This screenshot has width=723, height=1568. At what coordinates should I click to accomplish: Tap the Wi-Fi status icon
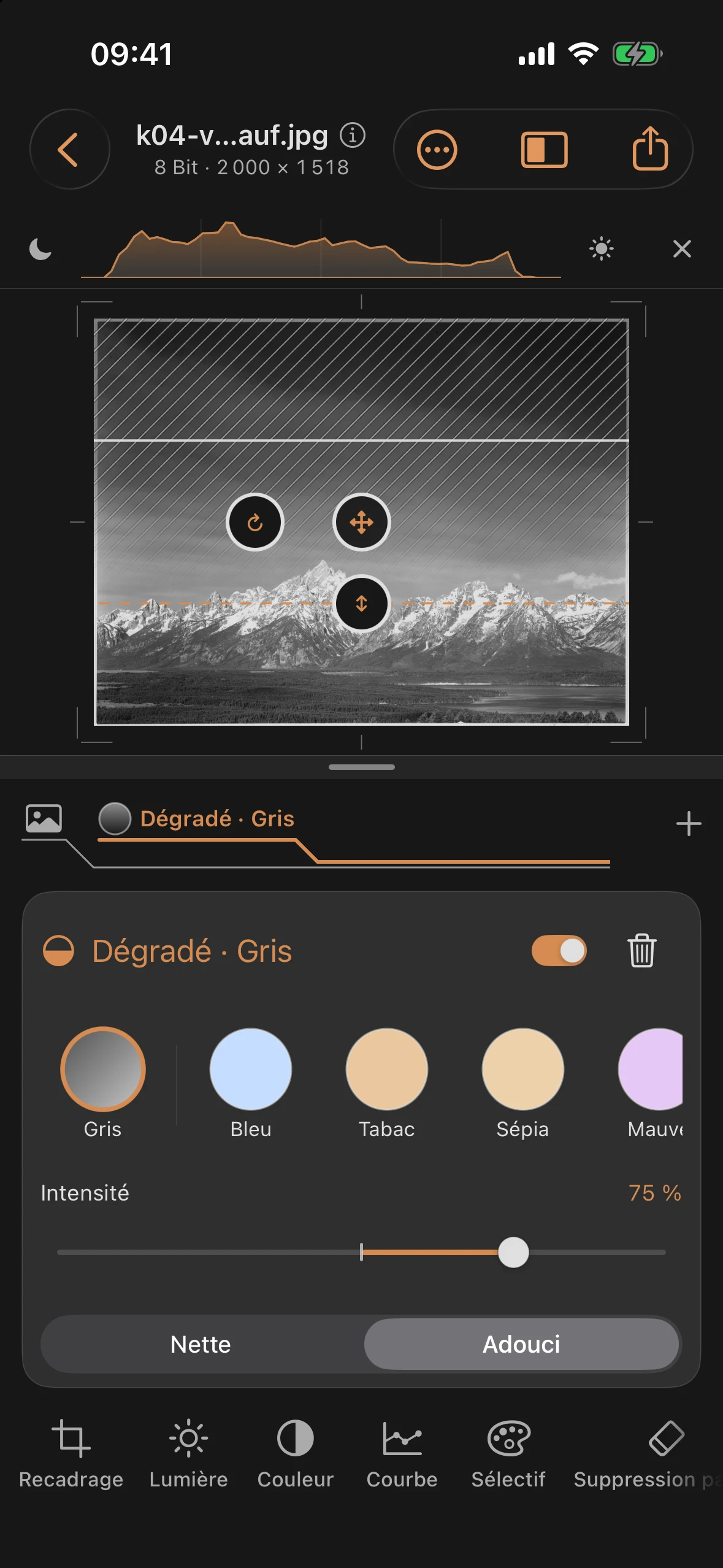coord(583,54)
